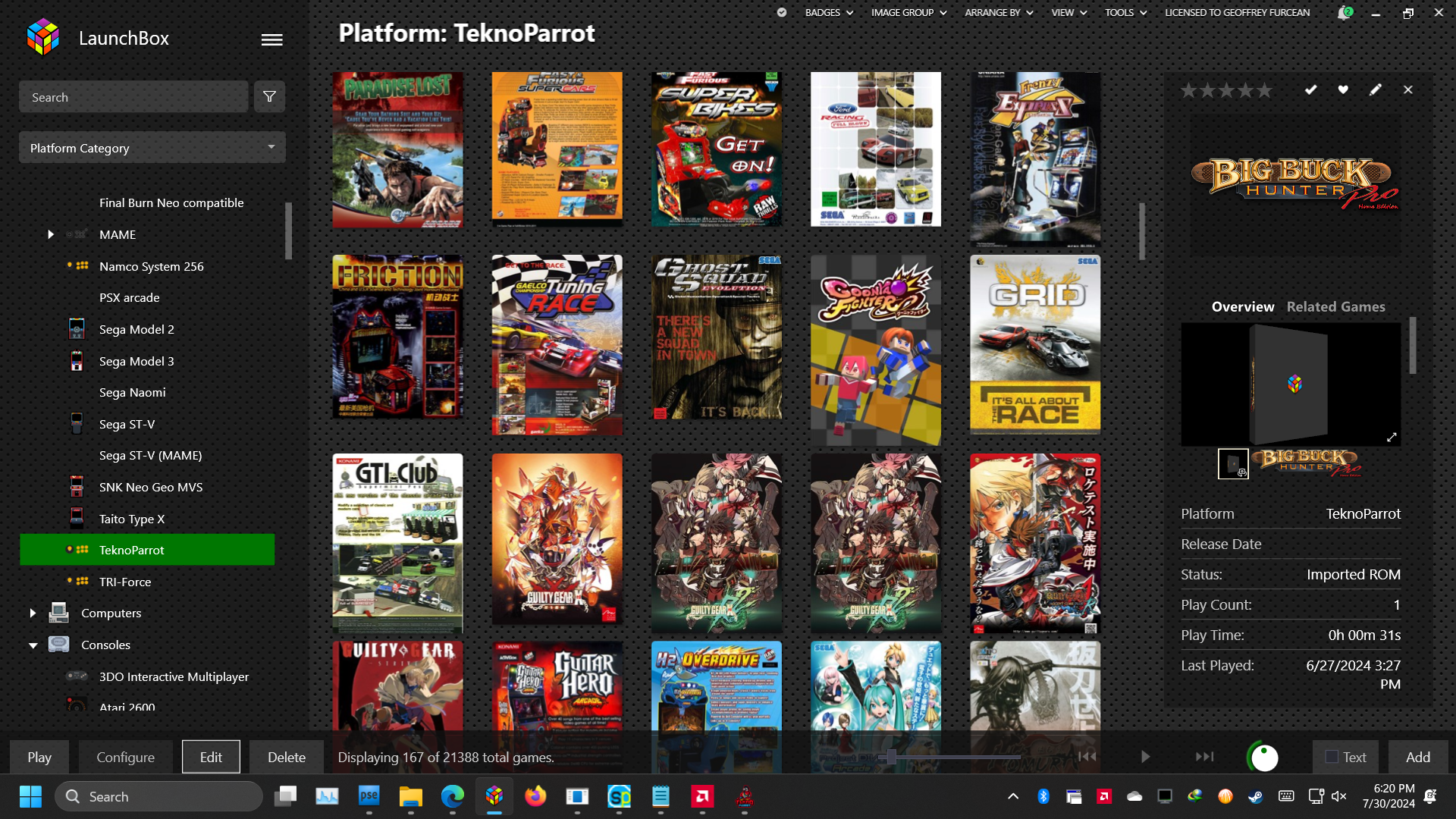1456x819 pixels.
Task: Click the green circular status indicator
Action: [x=1263, y=756]
